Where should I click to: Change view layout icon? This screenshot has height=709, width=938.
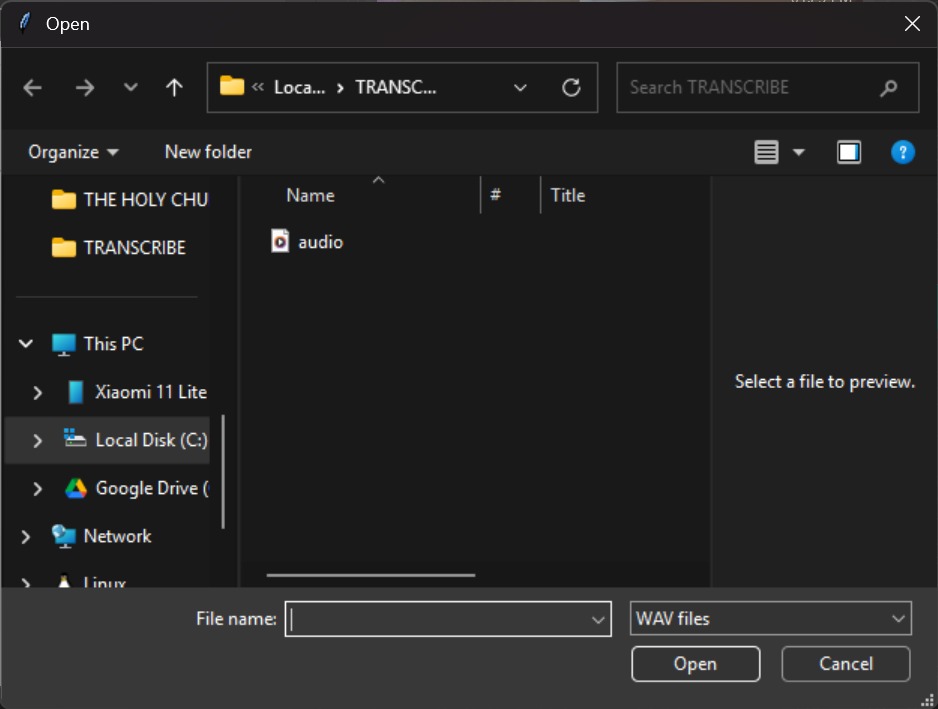pos(766,152)
